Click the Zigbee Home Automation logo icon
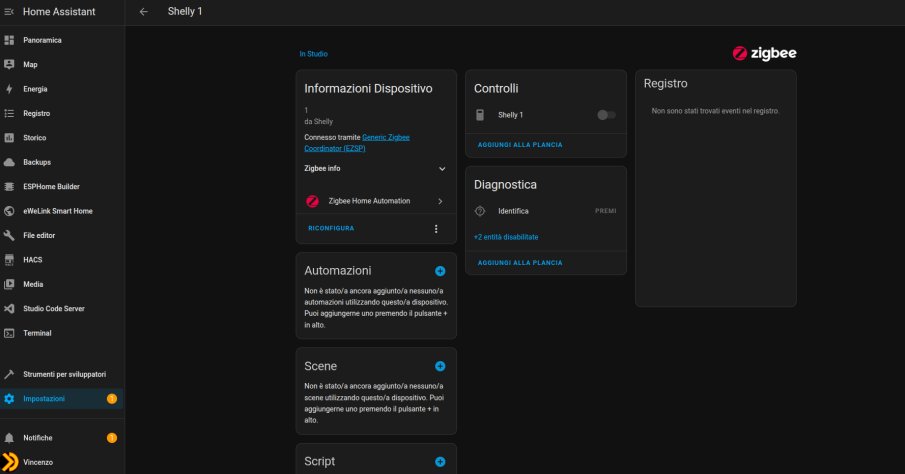The image size is (905, 474). tap(312, 201)
